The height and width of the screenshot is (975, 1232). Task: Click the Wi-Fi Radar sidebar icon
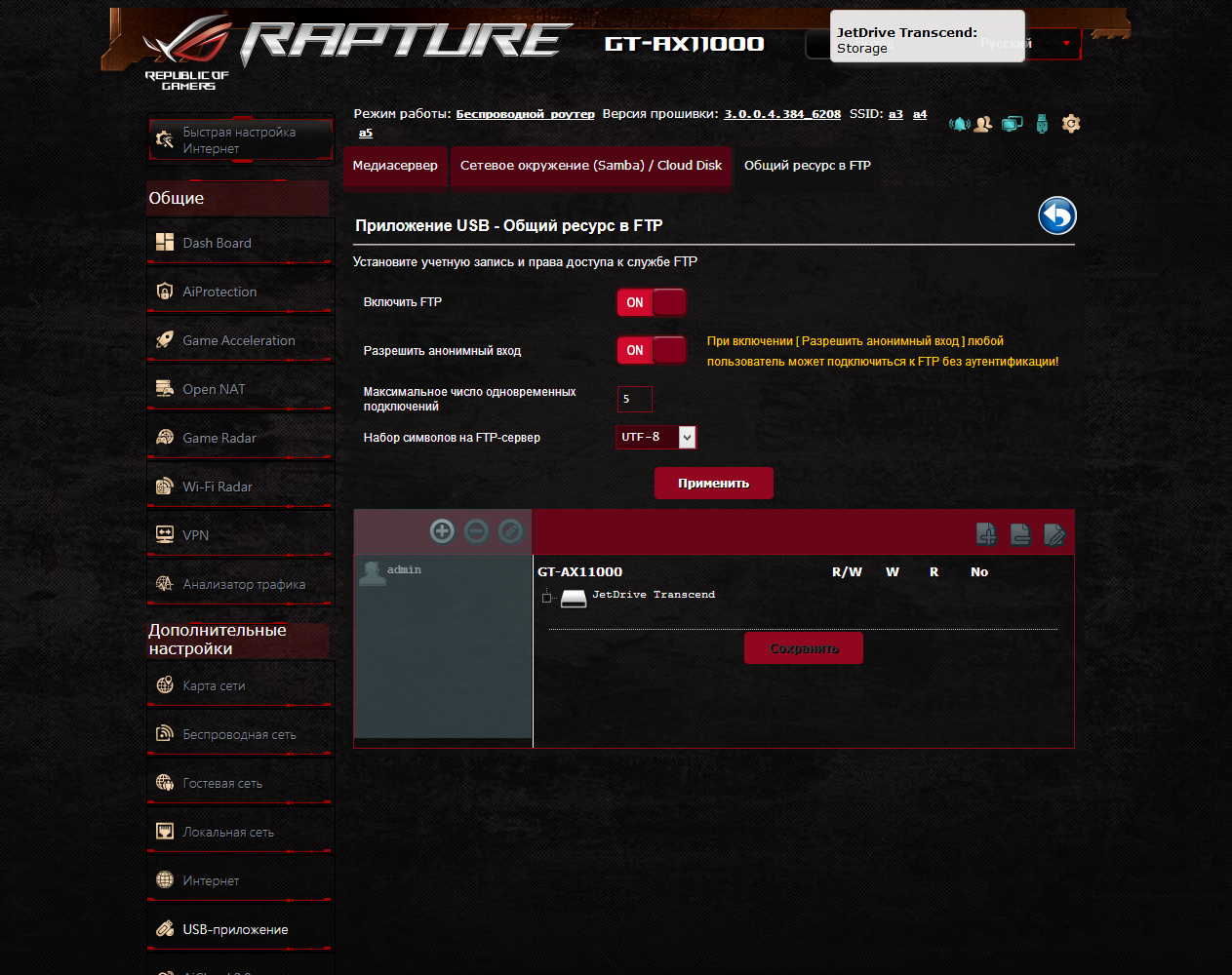(x=165, y=487)
